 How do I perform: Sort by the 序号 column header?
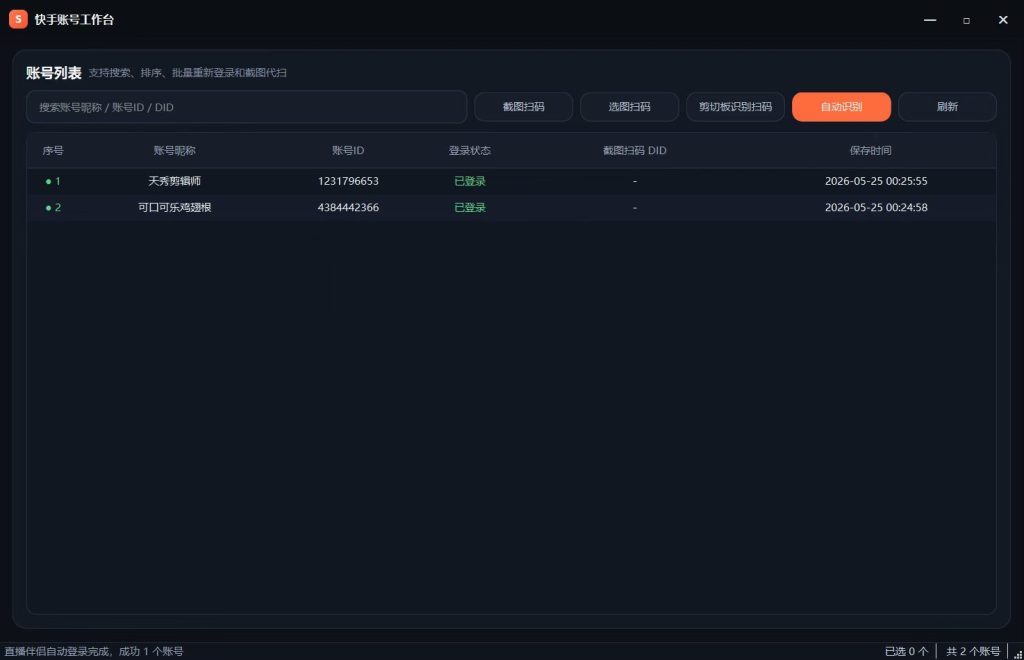[x=53, y=151]
